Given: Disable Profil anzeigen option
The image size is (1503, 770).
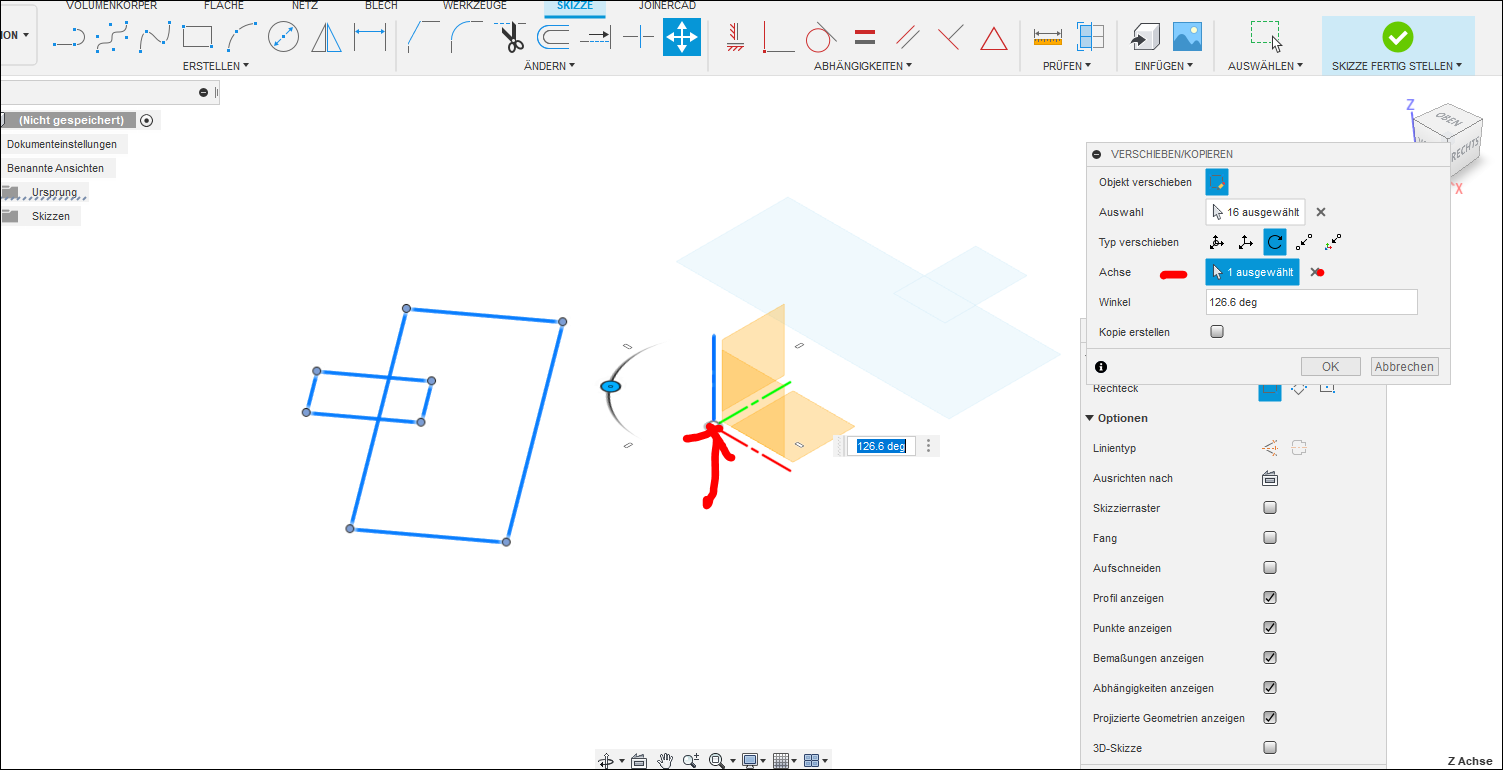Looking at the screenshot, I should click(x=1269, y=597).
